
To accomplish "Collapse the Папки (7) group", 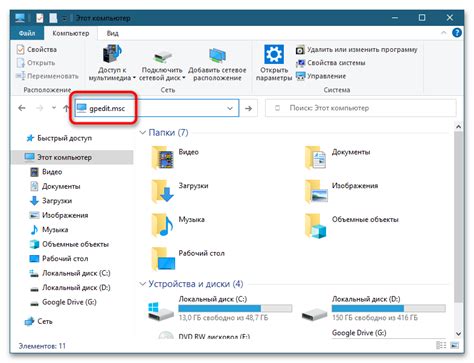I will (x=143, y=133).
